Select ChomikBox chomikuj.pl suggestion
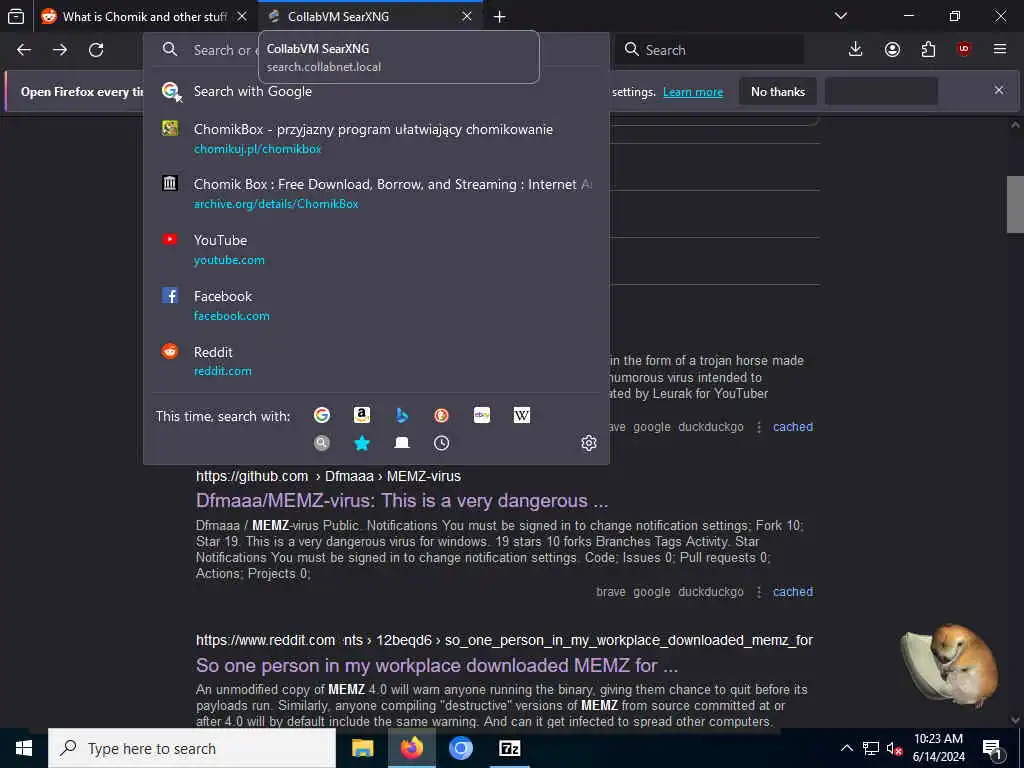1024x768 pixels. pyautogui.click(x=376, y=138)
